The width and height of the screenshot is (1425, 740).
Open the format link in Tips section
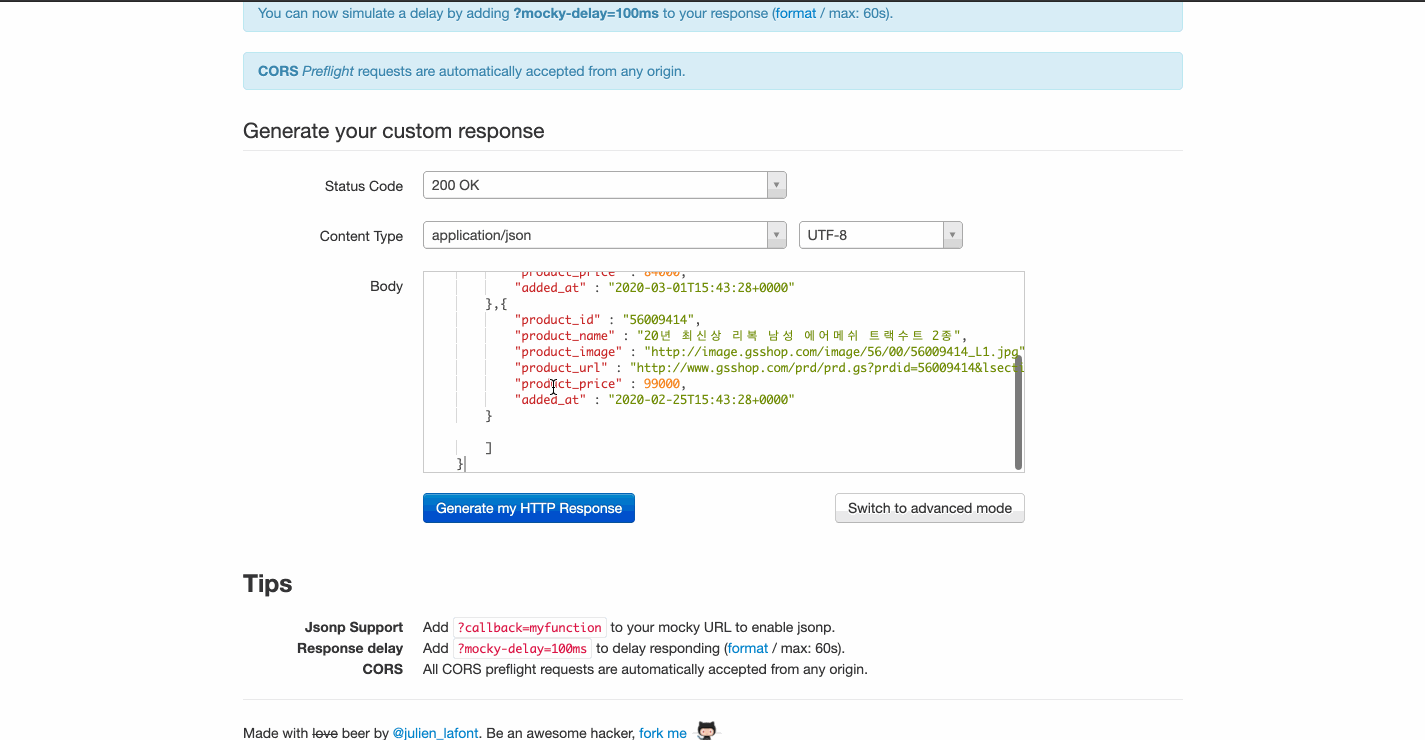point(748,648)
